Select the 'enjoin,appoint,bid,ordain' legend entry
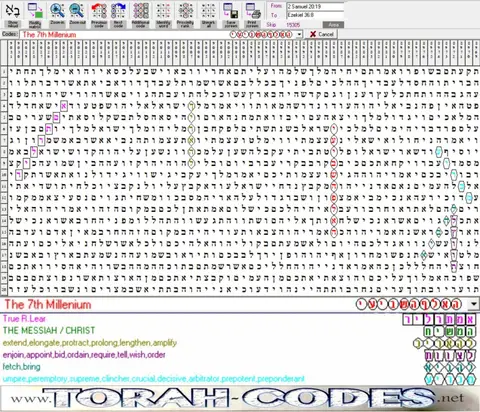This screenshot has width=480, height=412. click(x=84, y=355)
